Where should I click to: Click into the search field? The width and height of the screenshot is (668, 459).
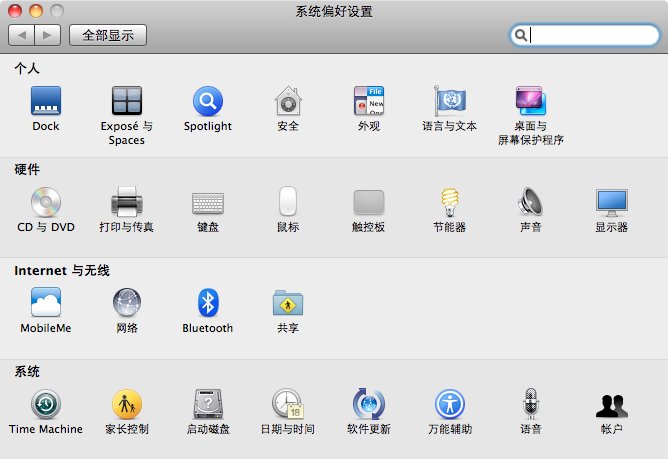click(x=584, y=35)
